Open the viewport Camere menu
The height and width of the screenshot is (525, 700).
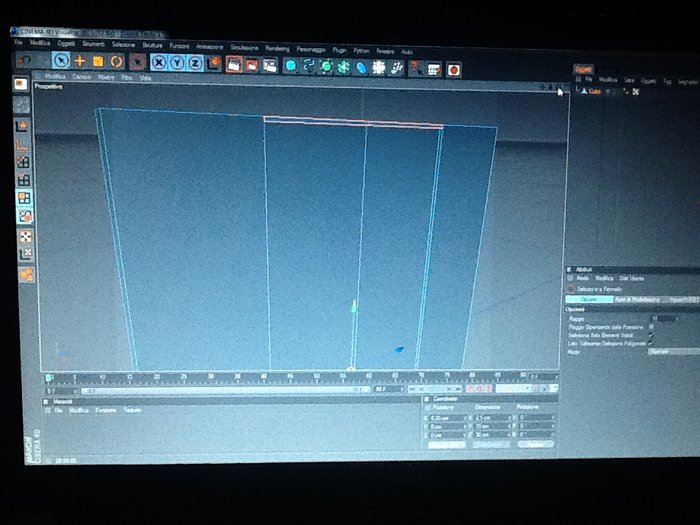pyautogui.click(x=81, y=77)
